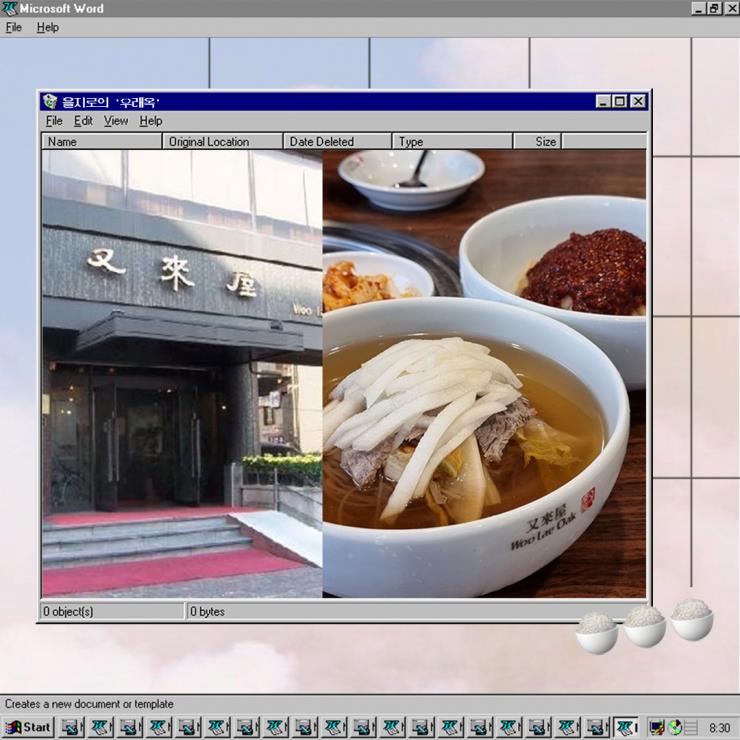Click the lined list icon in system tray
This screenshot has height=740, width=740.
coord(690,727)
